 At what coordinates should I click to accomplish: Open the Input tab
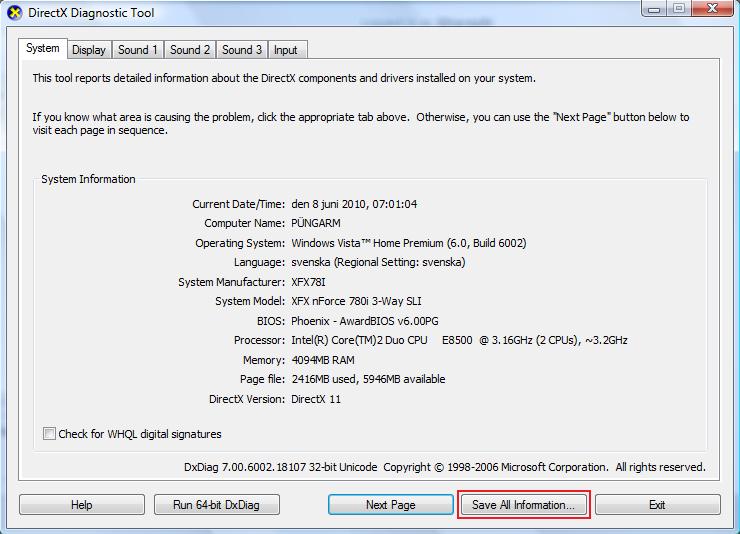[x=286, y=50]
